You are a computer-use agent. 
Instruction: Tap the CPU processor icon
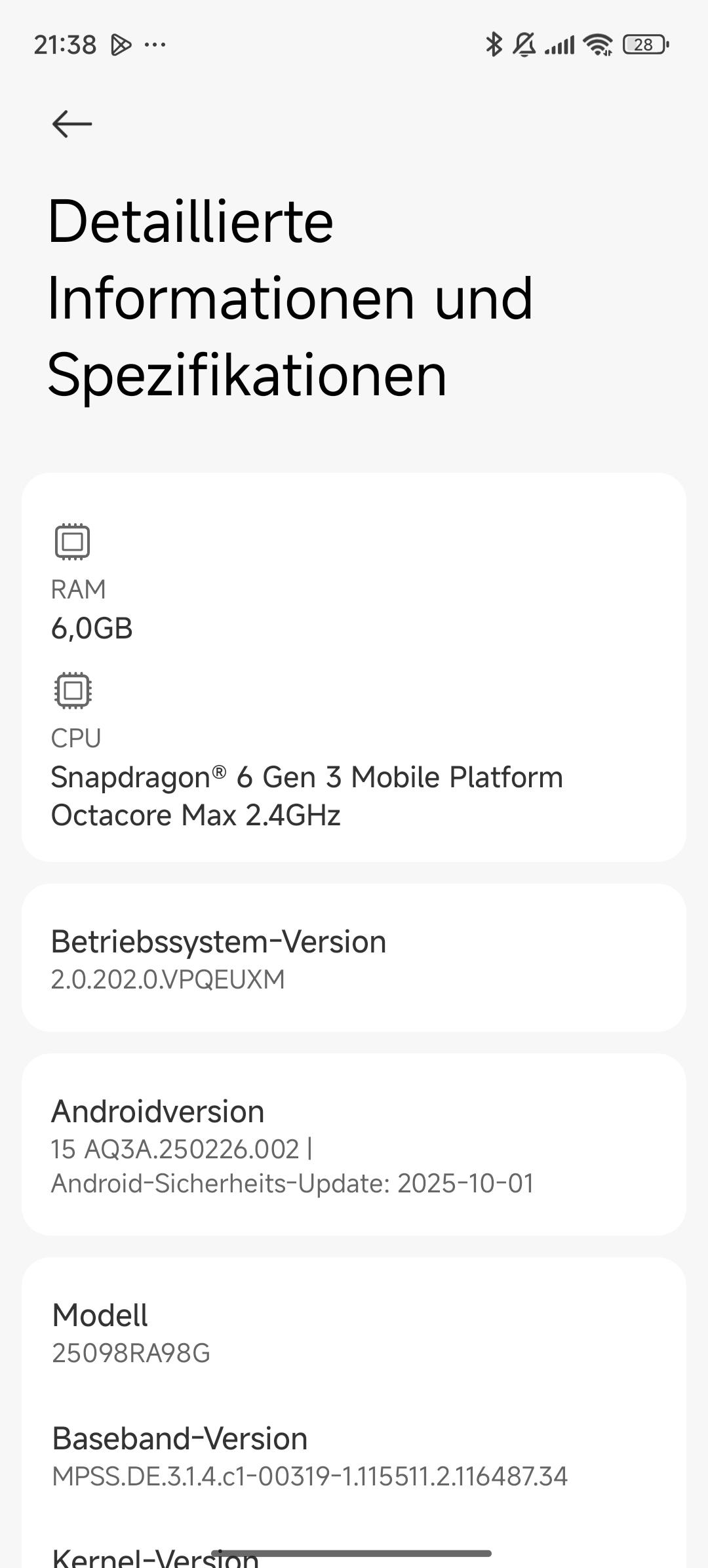click(x=73, y=690)
